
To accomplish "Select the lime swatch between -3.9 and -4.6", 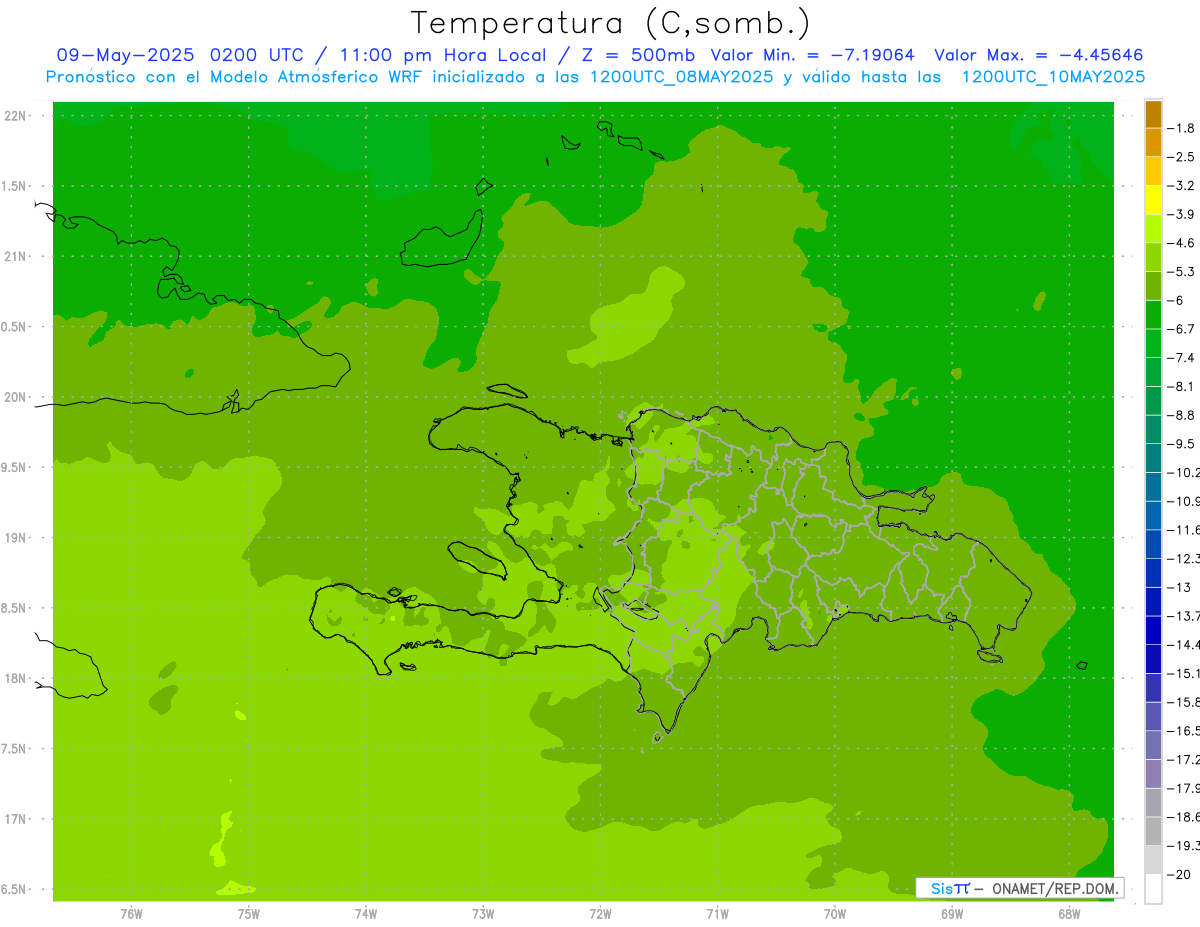I will click(1153, 229).
